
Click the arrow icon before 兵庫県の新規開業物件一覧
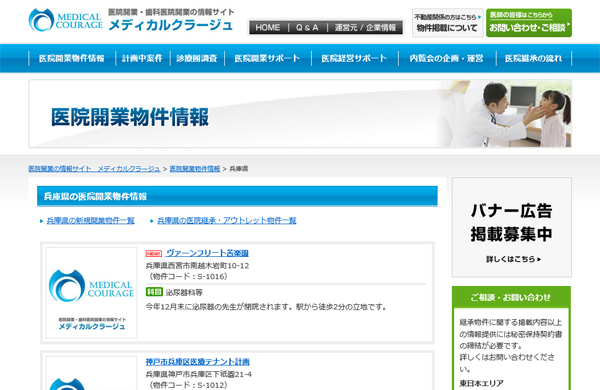(x=42, y=221)
